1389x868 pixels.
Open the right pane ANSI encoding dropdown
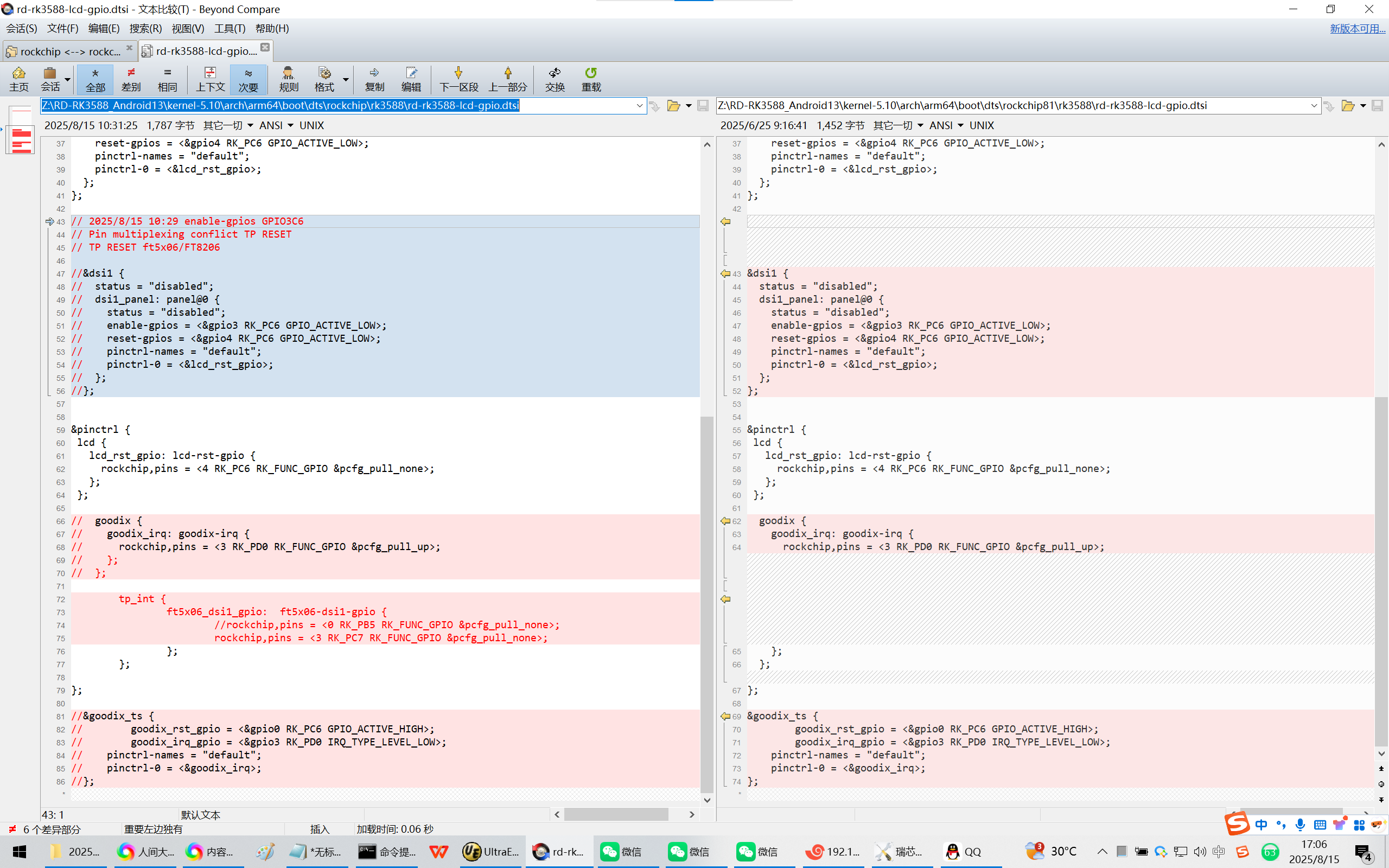coord(946,125)
